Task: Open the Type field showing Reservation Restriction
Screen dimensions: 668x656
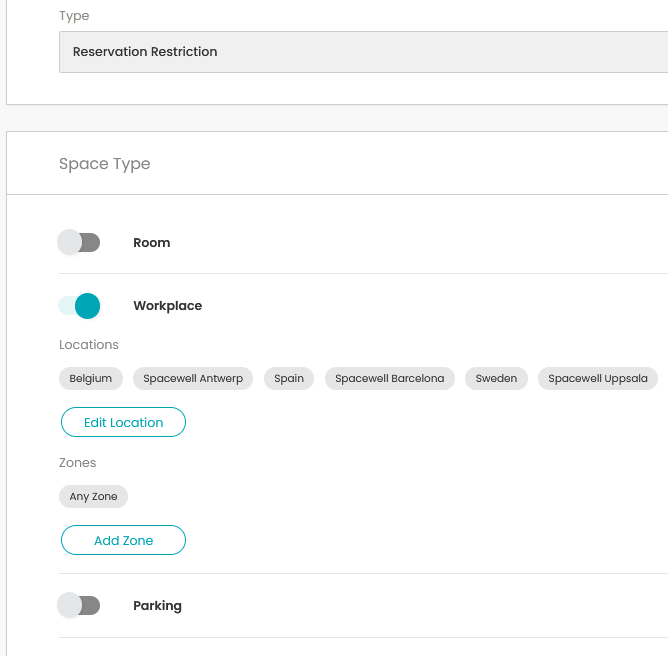Action: click(363, 52)
